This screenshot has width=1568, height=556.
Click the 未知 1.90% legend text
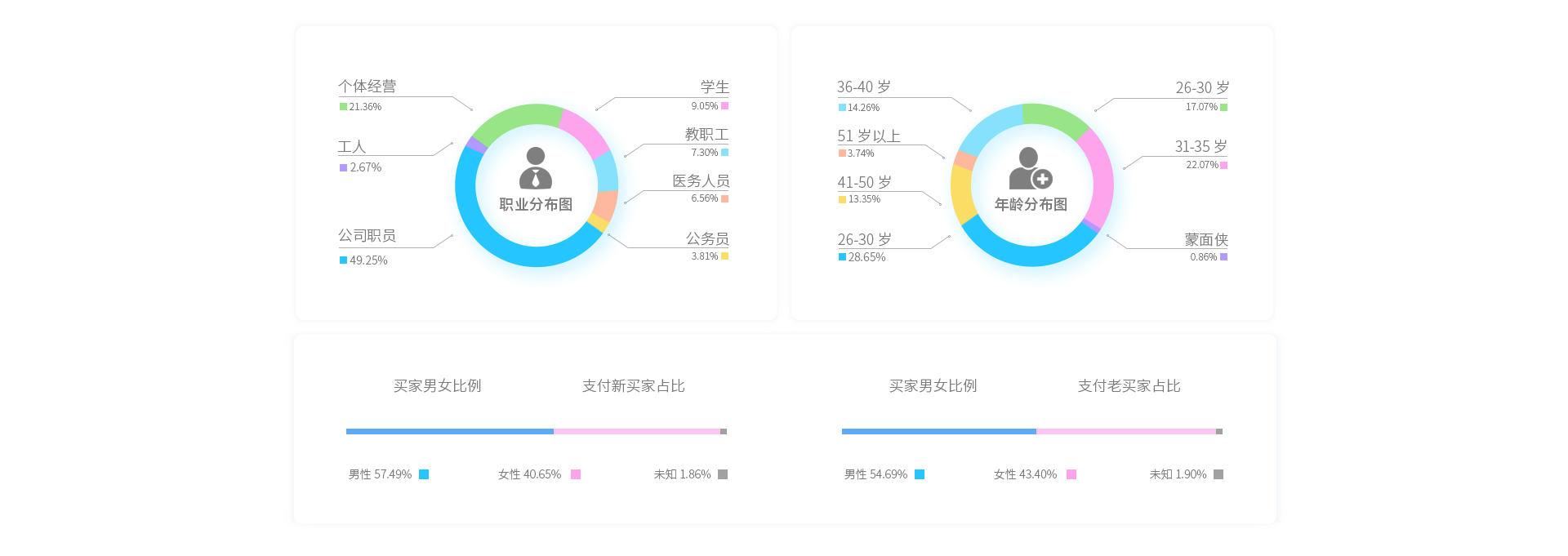tap(1178, 474)
